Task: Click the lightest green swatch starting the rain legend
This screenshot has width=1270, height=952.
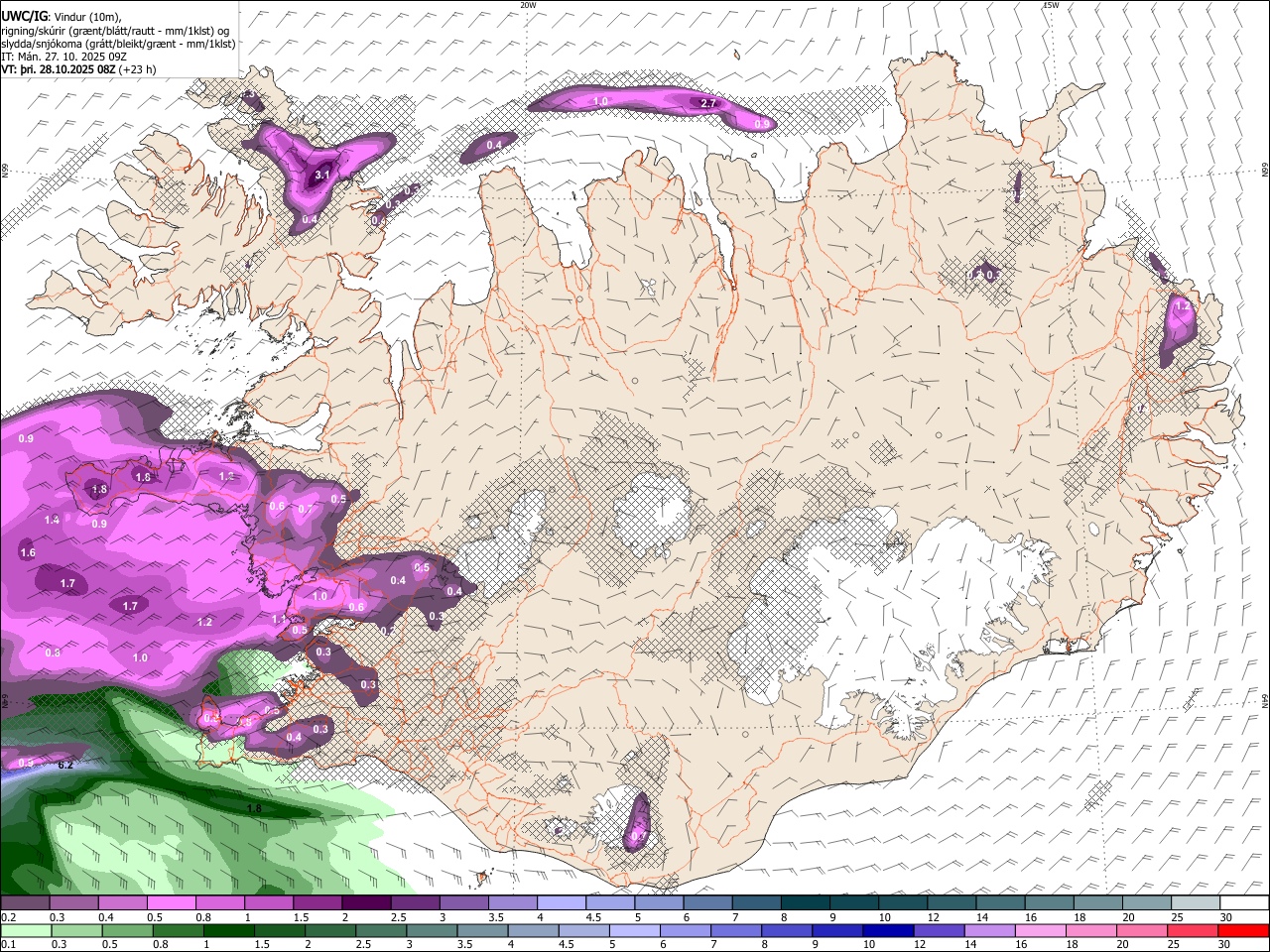Action: [25, 930]
